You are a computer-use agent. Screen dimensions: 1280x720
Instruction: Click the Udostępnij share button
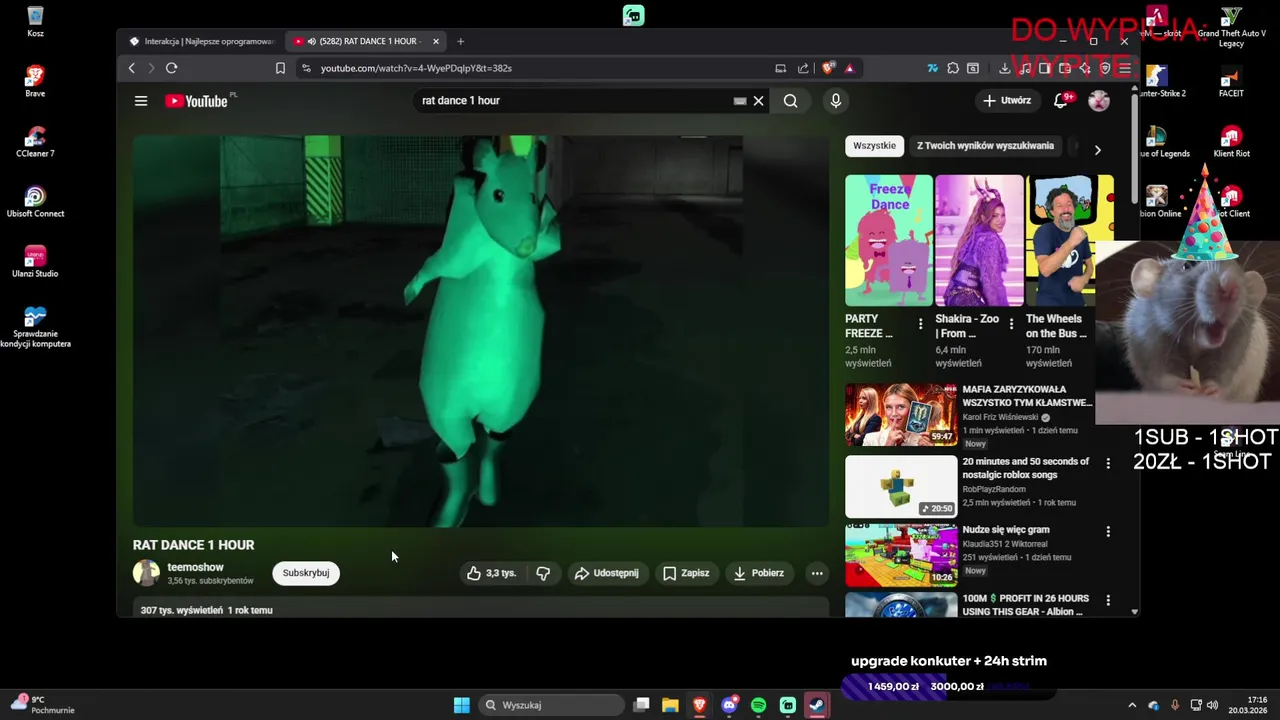click(607, 573)
